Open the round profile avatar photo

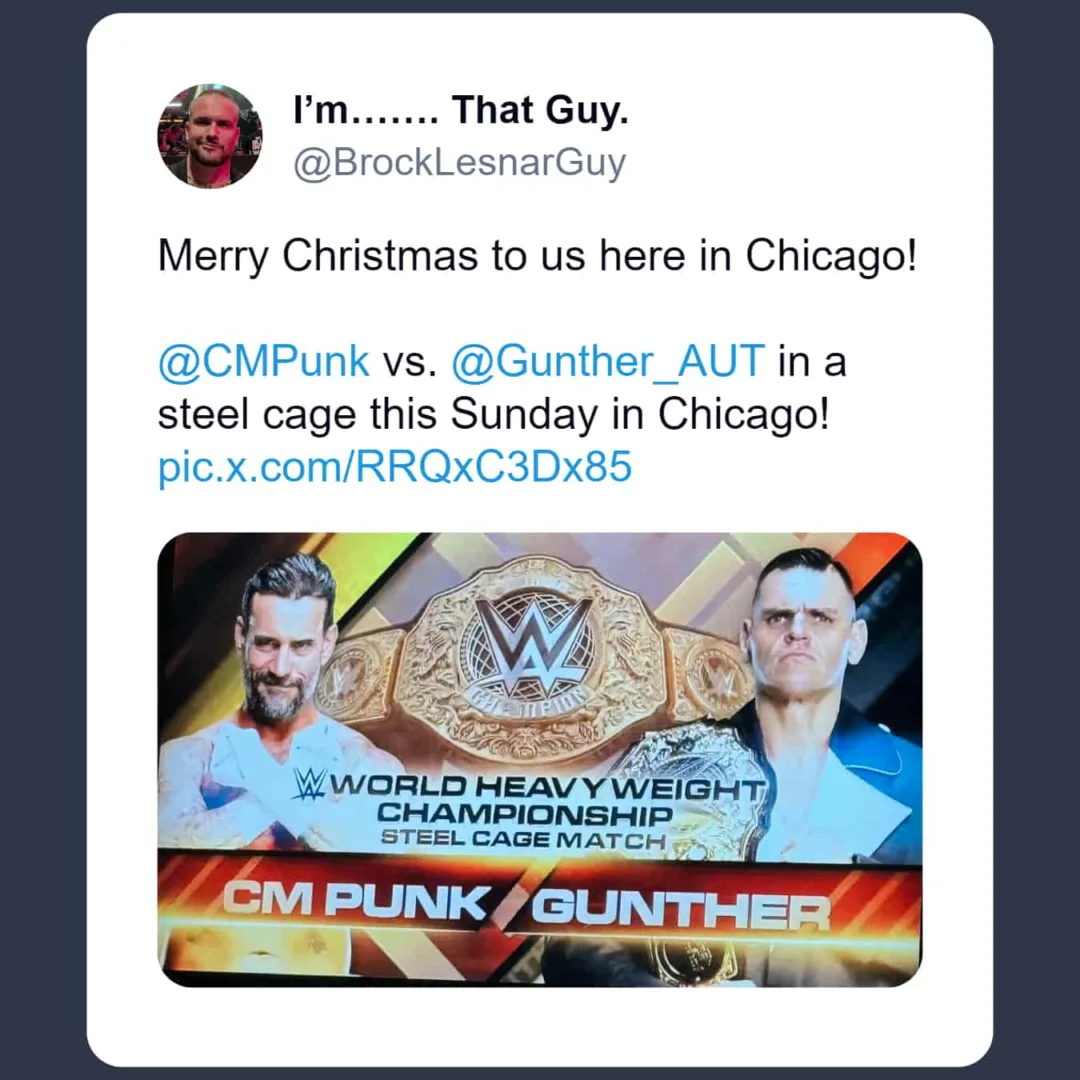tap(209, 136)
